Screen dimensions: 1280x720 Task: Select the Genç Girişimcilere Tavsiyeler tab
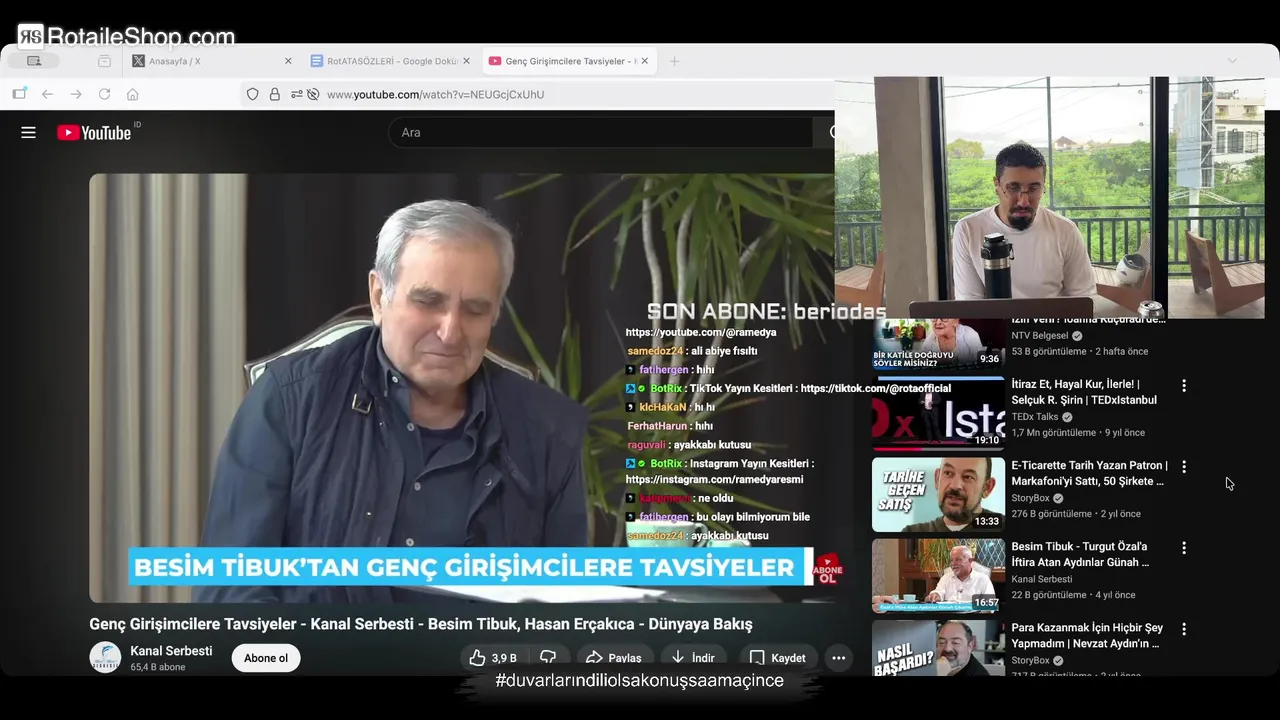[x=571, y=61]
